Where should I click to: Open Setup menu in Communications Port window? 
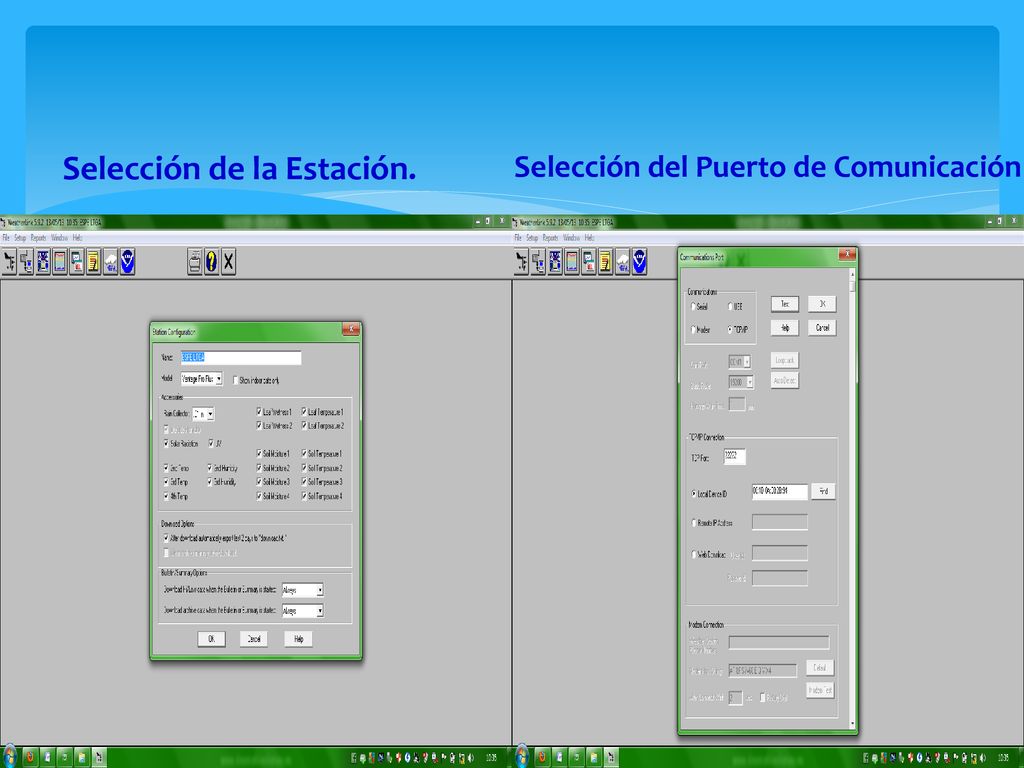click(532, 238)
